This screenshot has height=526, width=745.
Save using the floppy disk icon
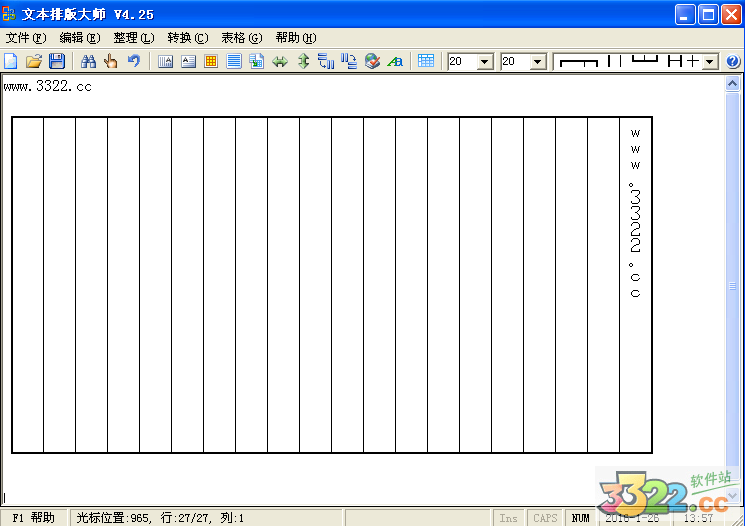[x=56, y=62]
